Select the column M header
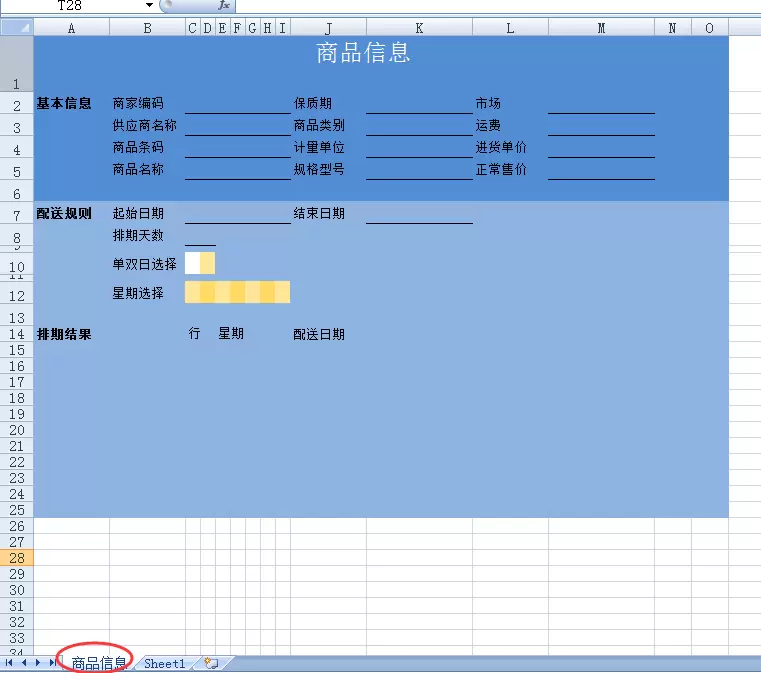The image size is (761, 673). point(601,28)
